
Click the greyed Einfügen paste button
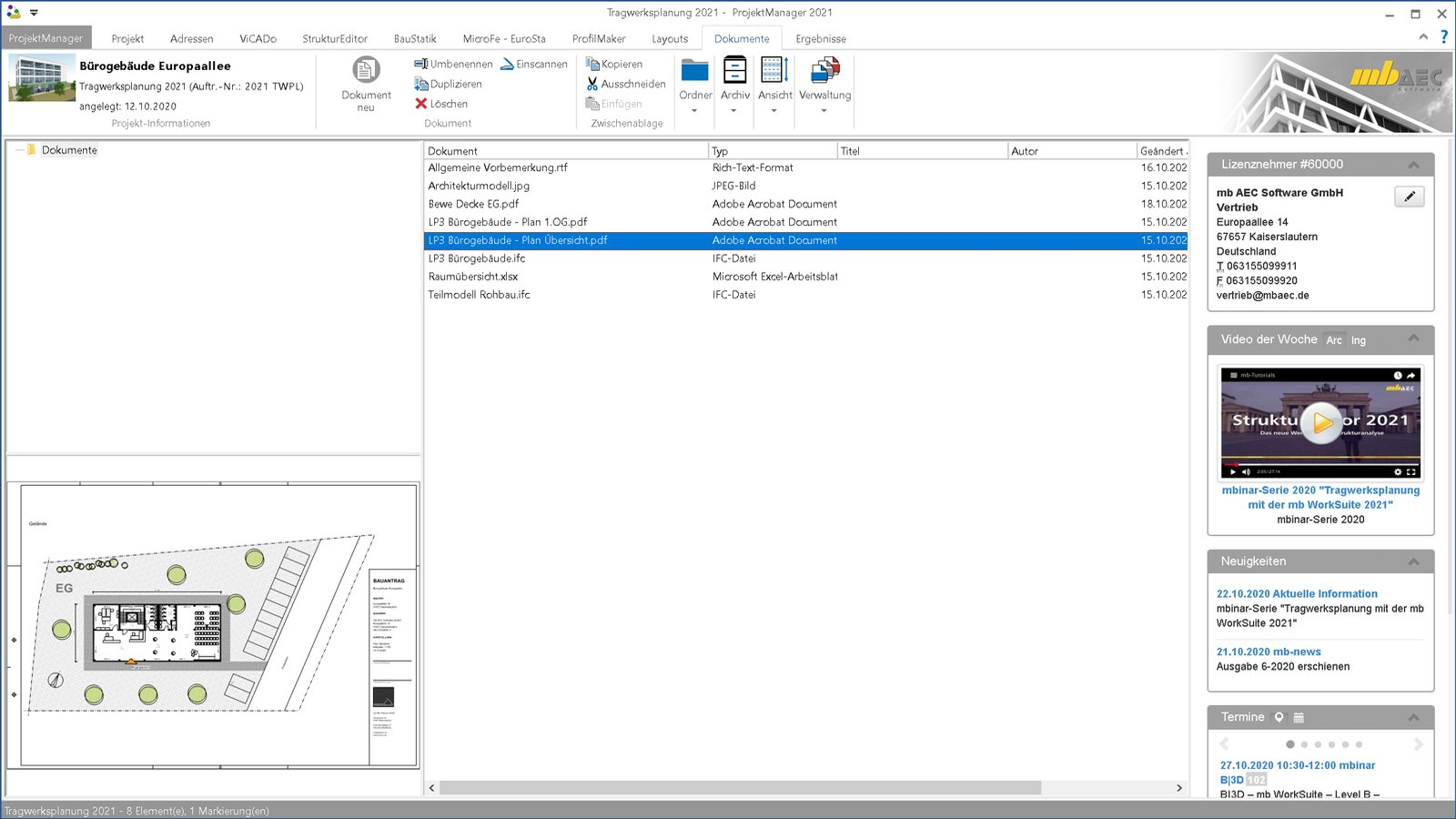pos(614,104)
